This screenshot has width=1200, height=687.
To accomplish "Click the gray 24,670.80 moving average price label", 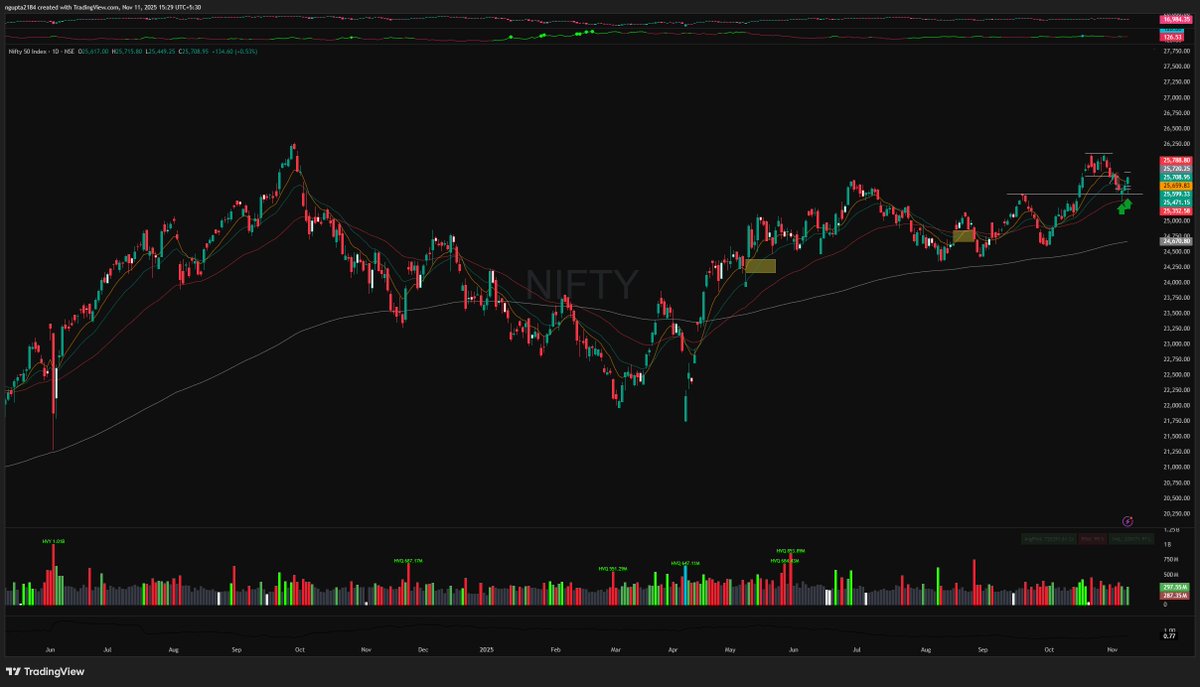I will [x=1175, y=241].
